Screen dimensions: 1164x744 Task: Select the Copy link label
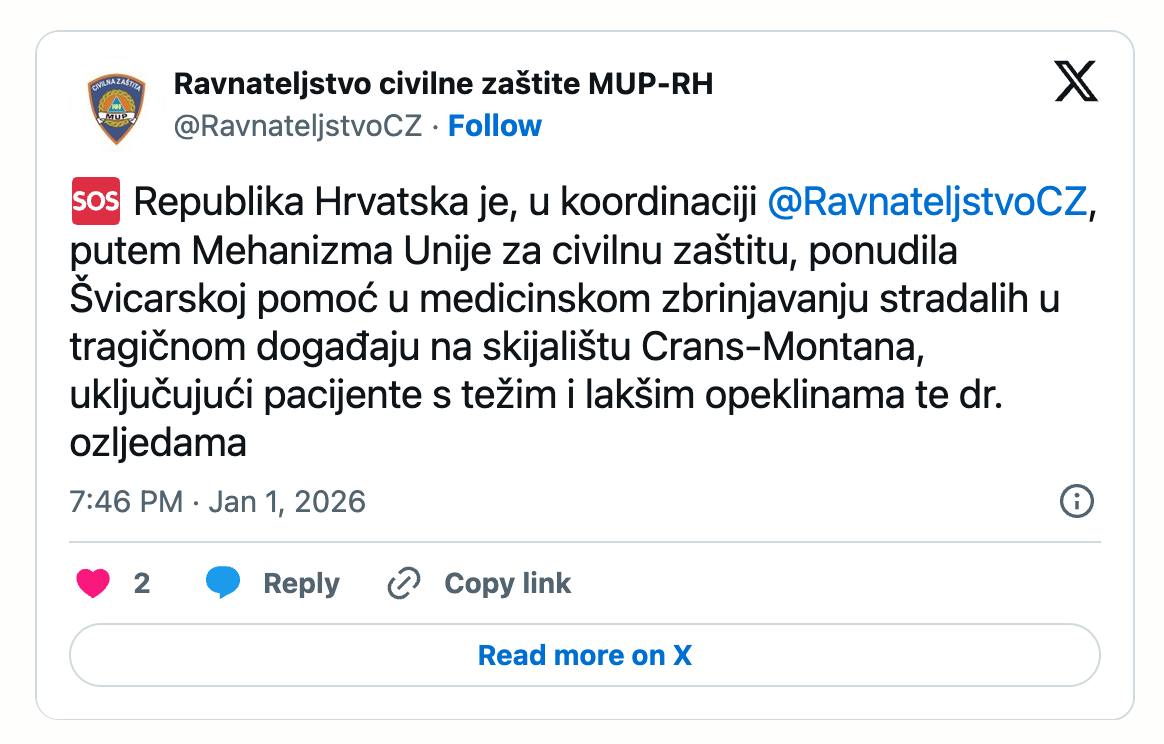point(507,583)
